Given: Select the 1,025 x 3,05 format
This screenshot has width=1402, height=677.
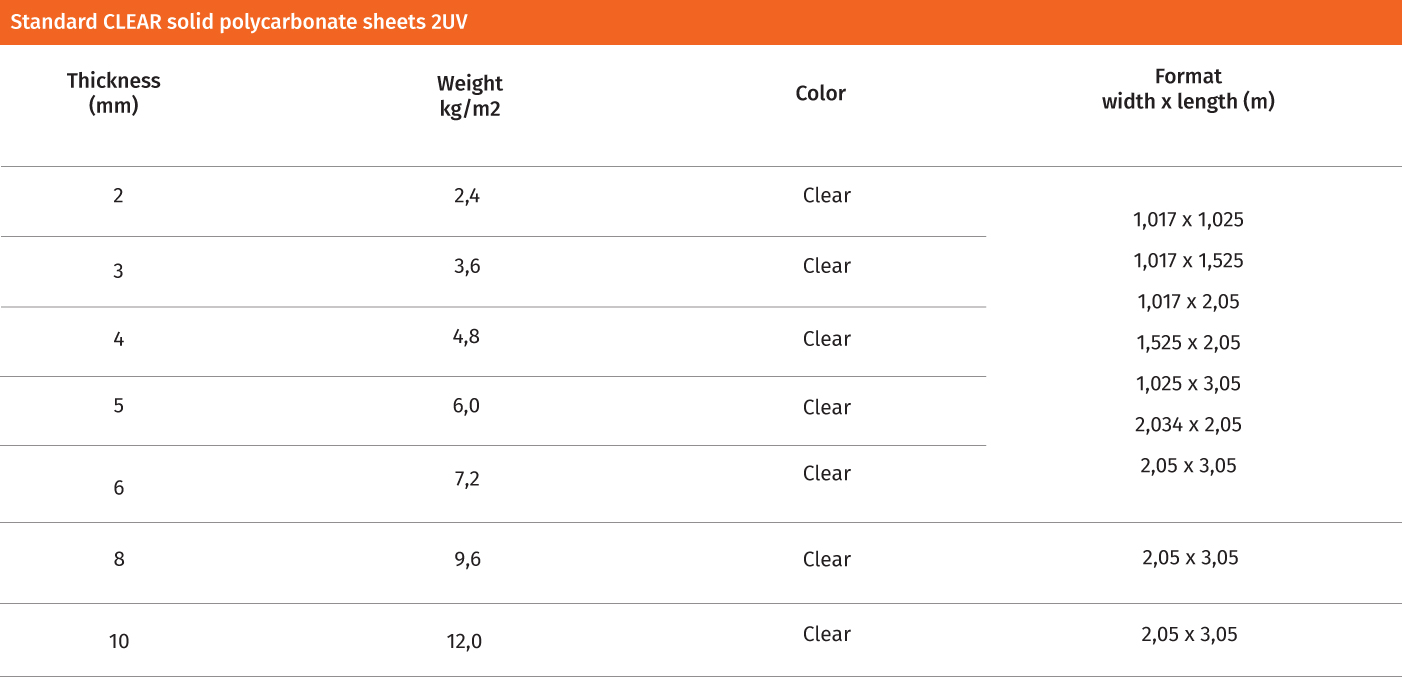Looking at the screenshot, I should 1188,384.
